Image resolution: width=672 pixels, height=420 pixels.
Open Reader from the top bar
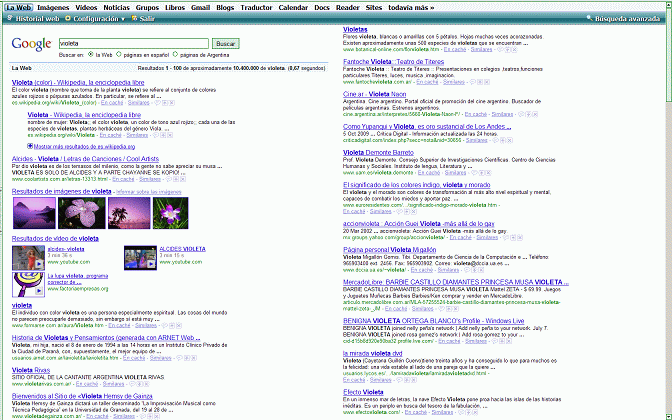pos(348,8)
